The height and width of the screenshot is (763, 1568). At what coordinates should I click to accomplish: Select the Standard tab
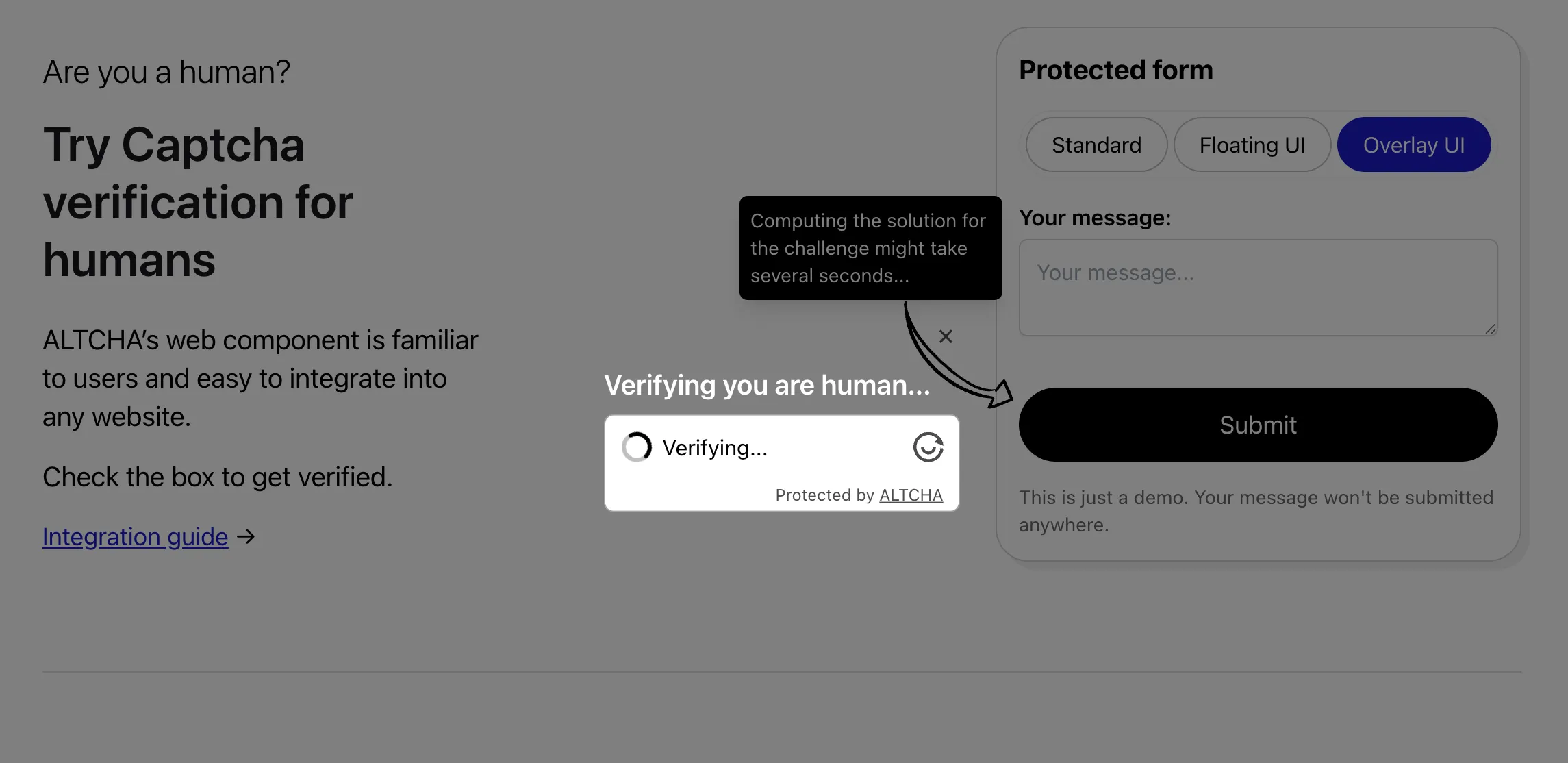coord(1096,145)
